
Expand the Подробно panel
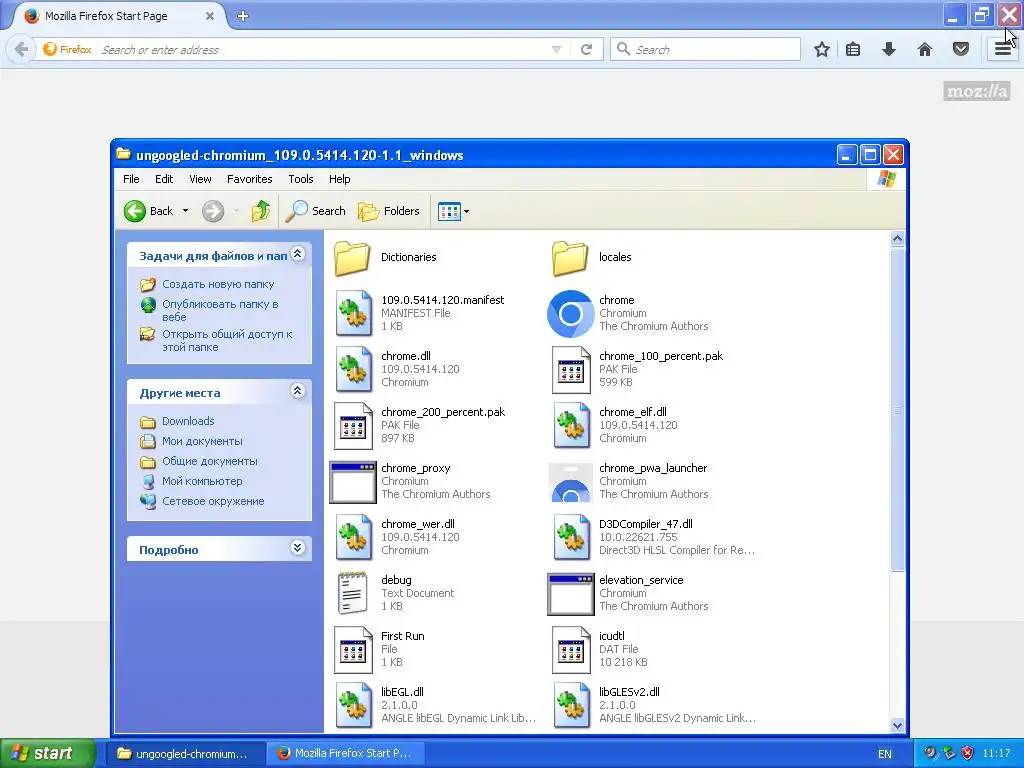298,548
